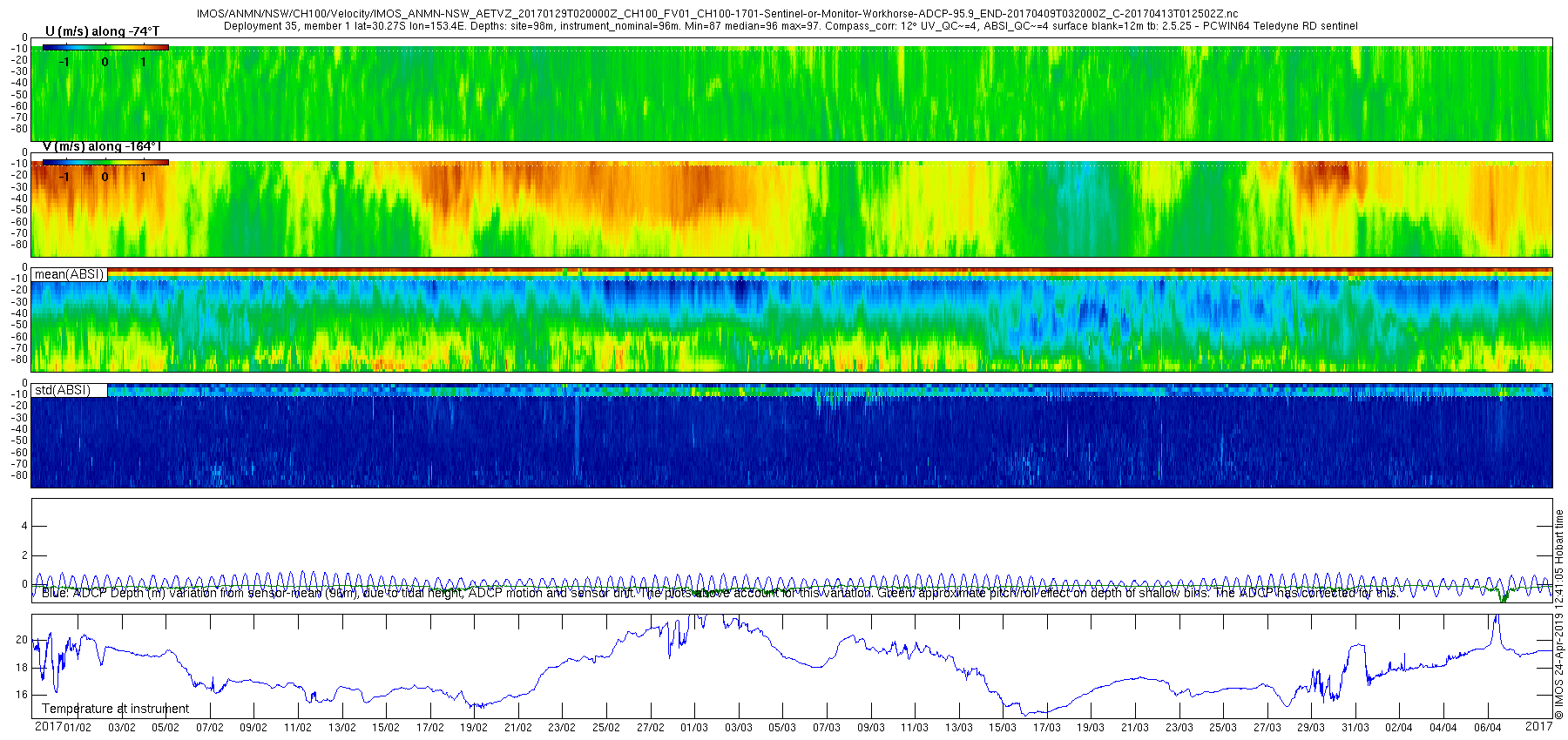Click the '21/02' date tick label
The width and height of the screenshot is (1568, 740).
518,728
